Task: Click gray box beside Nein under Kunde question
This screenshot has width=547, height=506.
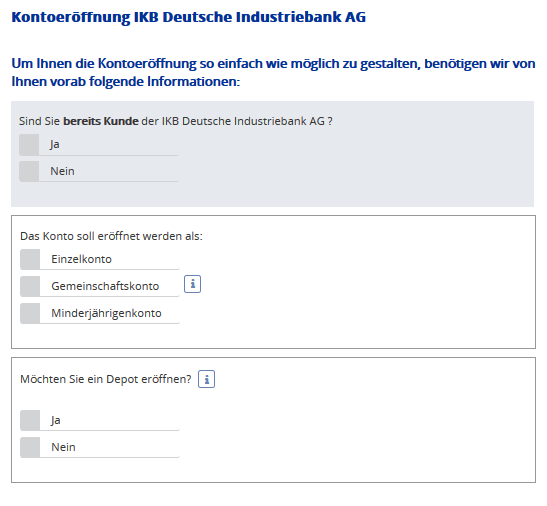Action: tap(29, 171)
